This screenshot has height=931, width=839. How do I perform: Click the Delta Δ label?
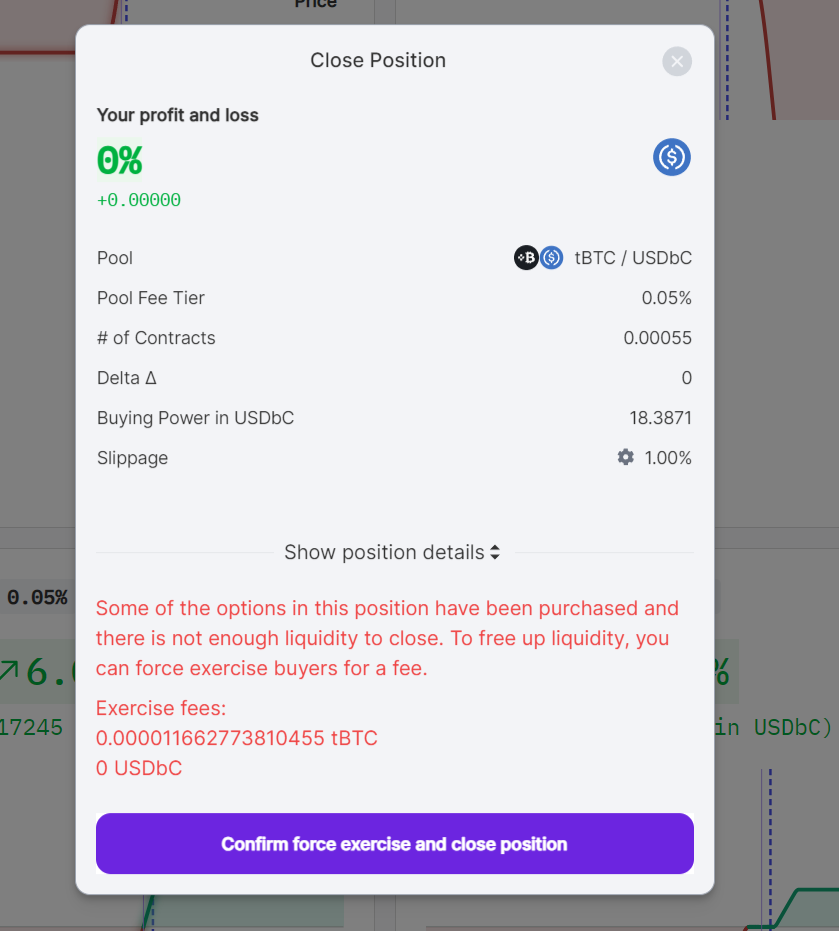[127, 378]
